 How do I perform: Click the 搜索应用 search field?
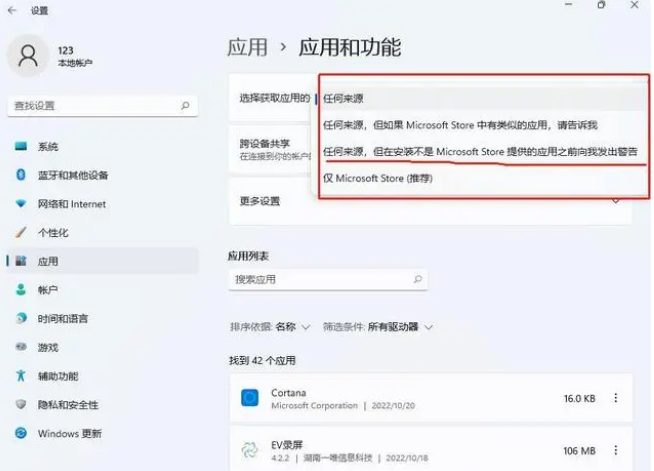tap(328, 280)
